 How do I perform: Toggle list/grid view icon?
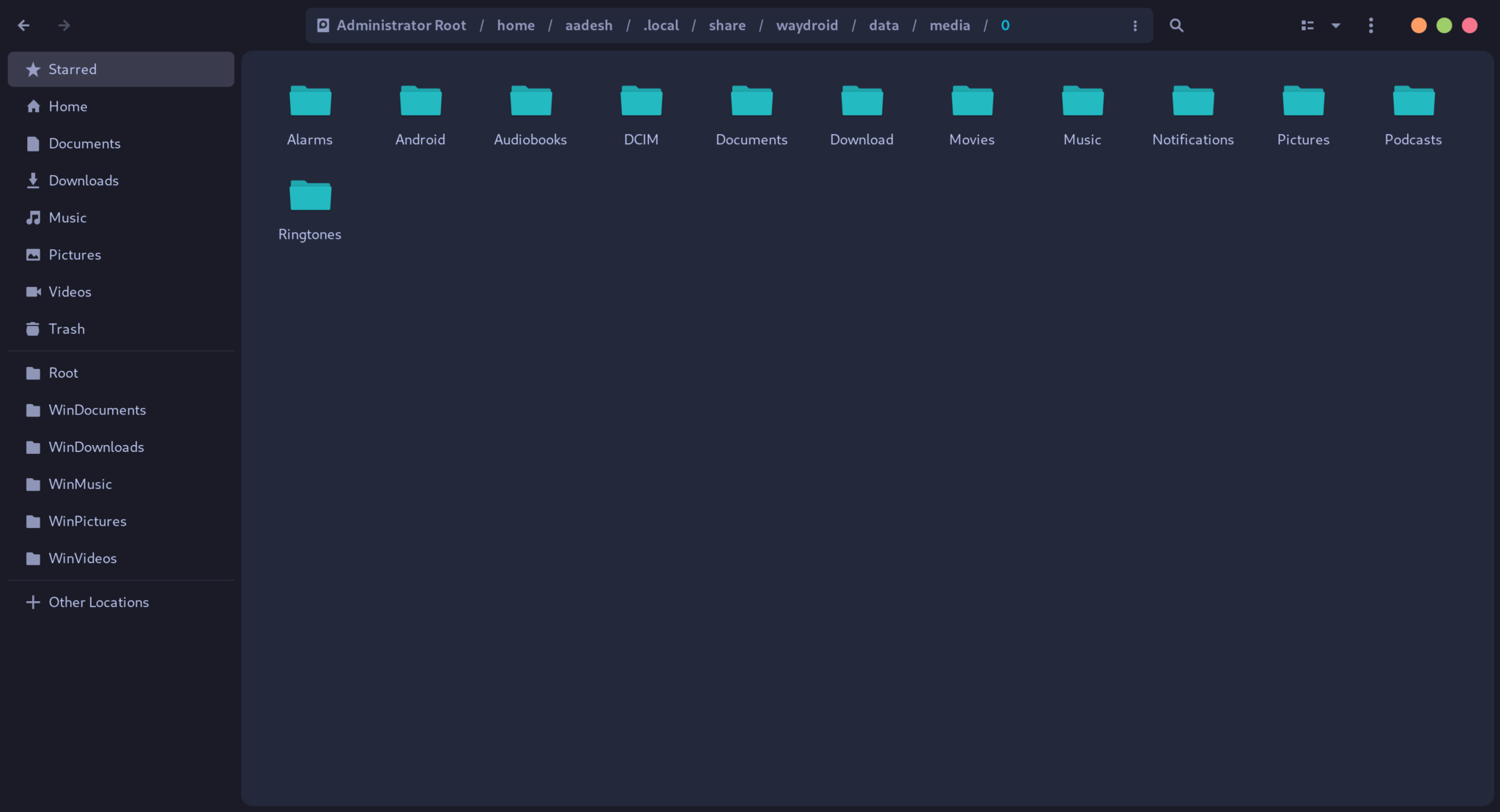click(x=1307, y=26)
